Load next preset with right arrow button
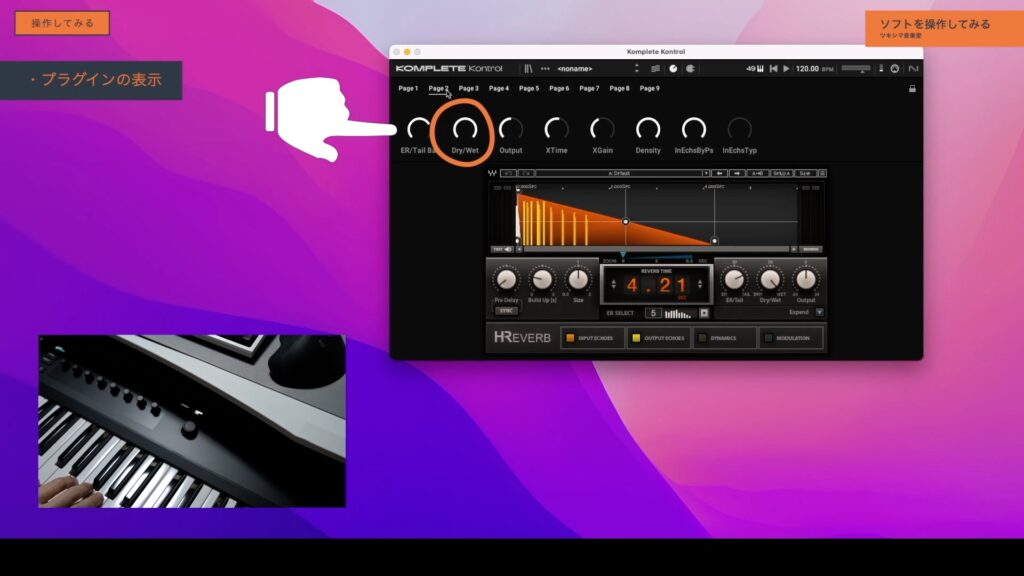This screenshot has width=1024, height=576. point(737,173)
